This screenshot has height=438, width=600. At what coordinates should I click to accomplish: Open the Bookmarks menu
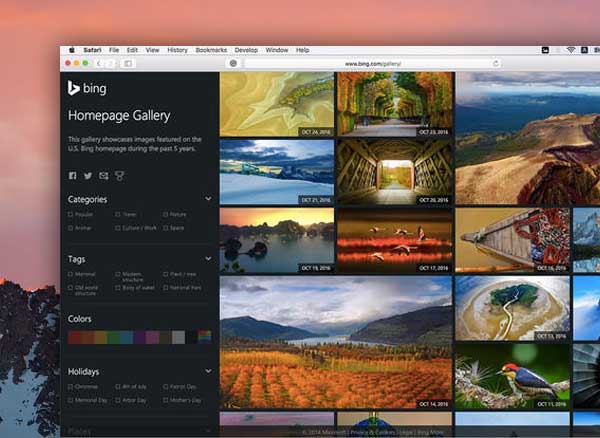(211, 50)
